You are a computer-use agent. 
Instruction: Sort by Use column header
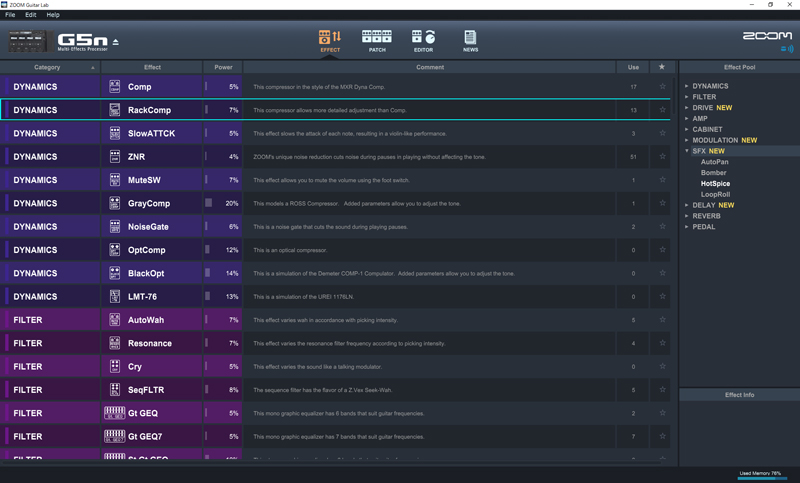633,67
